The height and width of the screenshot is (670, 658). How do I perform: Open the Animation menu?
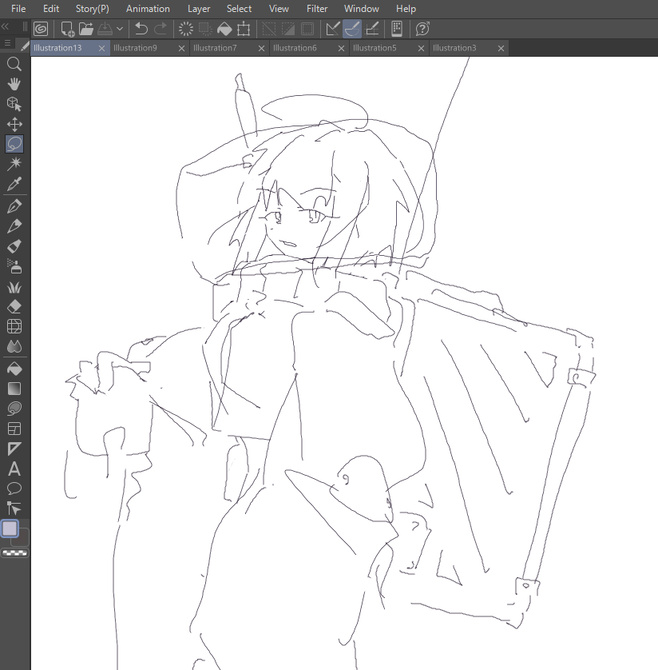point(148,9)
